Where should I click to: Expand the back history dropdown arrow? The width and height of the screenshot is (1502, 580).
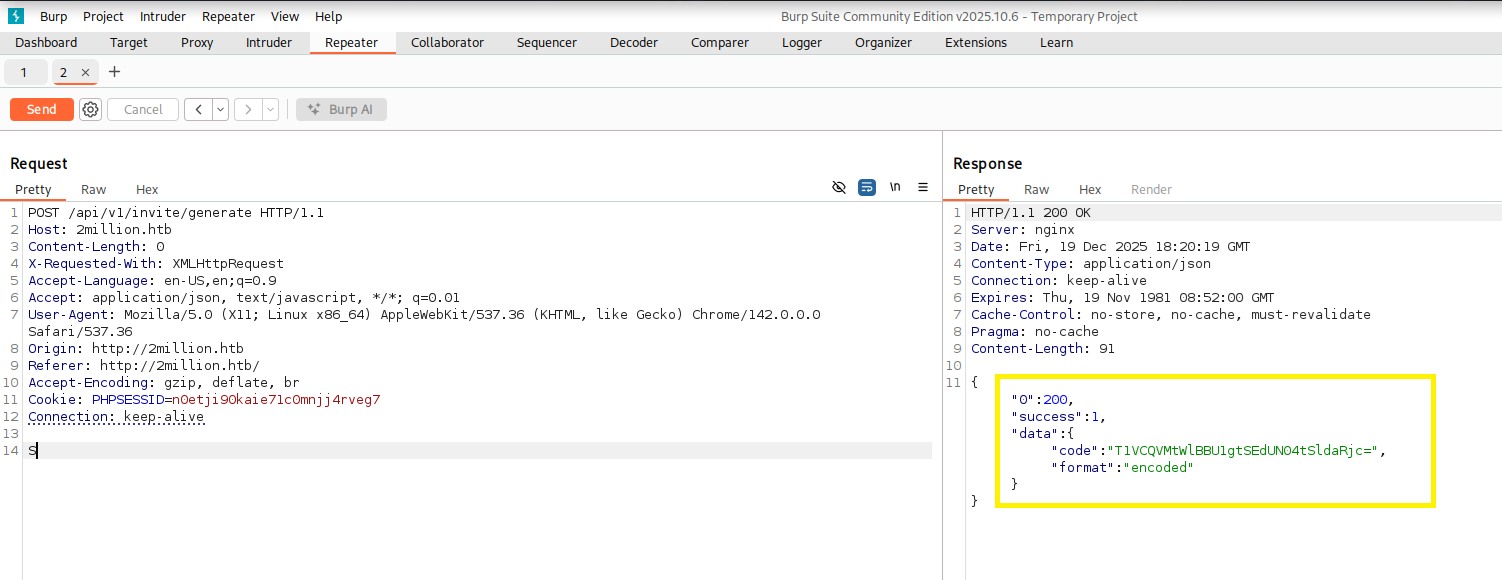tap(220, 110)
